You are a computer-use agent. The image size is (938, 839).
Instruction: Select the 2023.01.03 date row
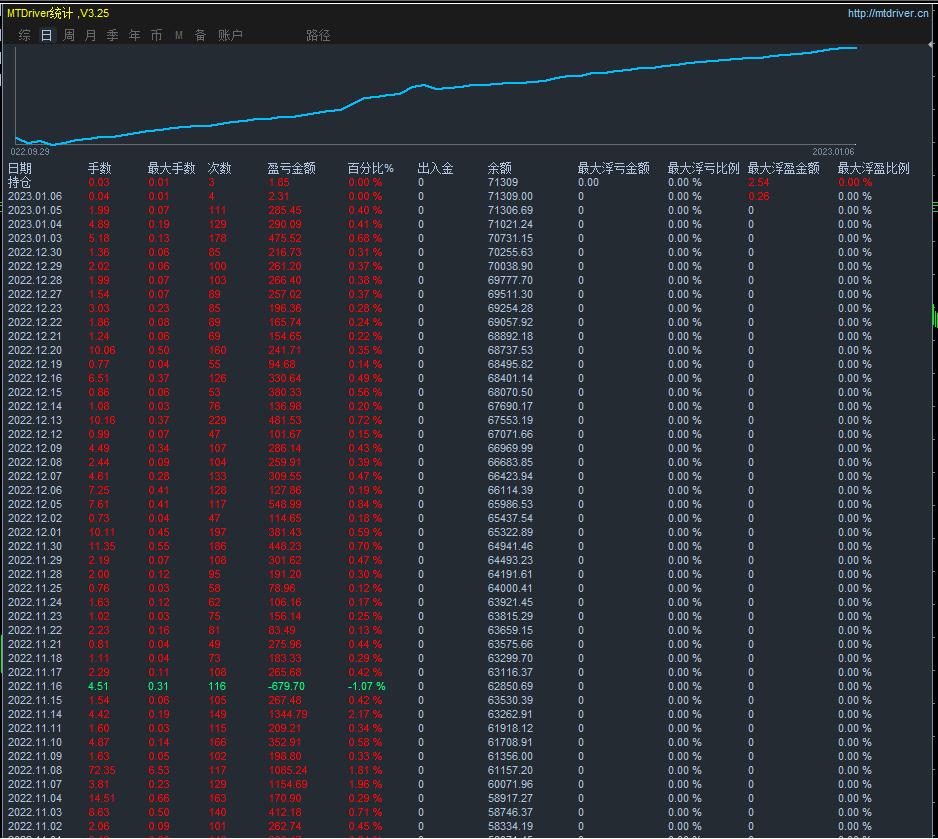(35, 239)
